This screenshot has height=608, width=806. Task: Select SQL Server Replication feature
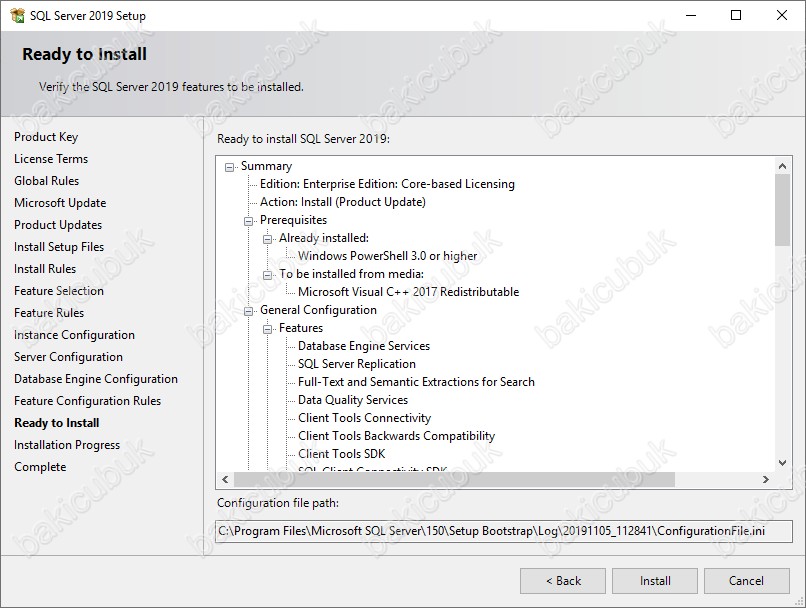[357, 364]
